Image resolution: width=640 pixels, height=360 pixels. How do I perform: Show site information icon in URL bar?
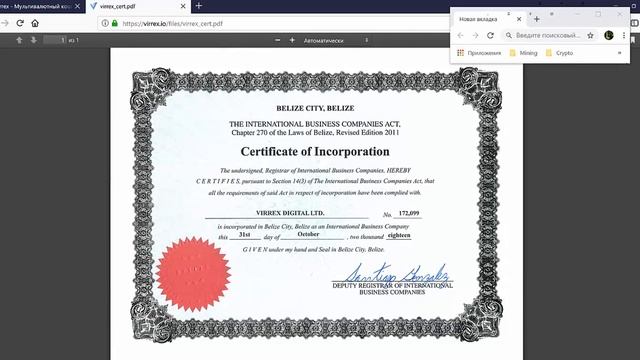coord(105,23)
